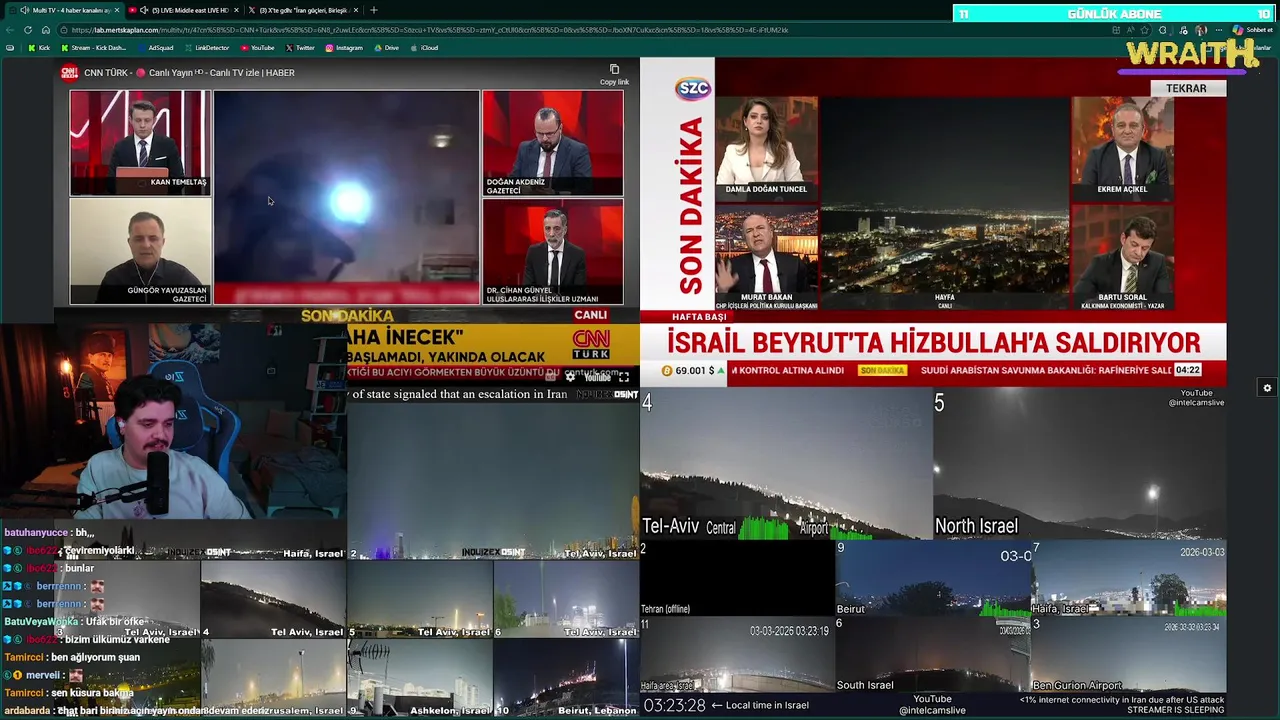Click the CNN Türk channel avatar

(x=69, y=72)
